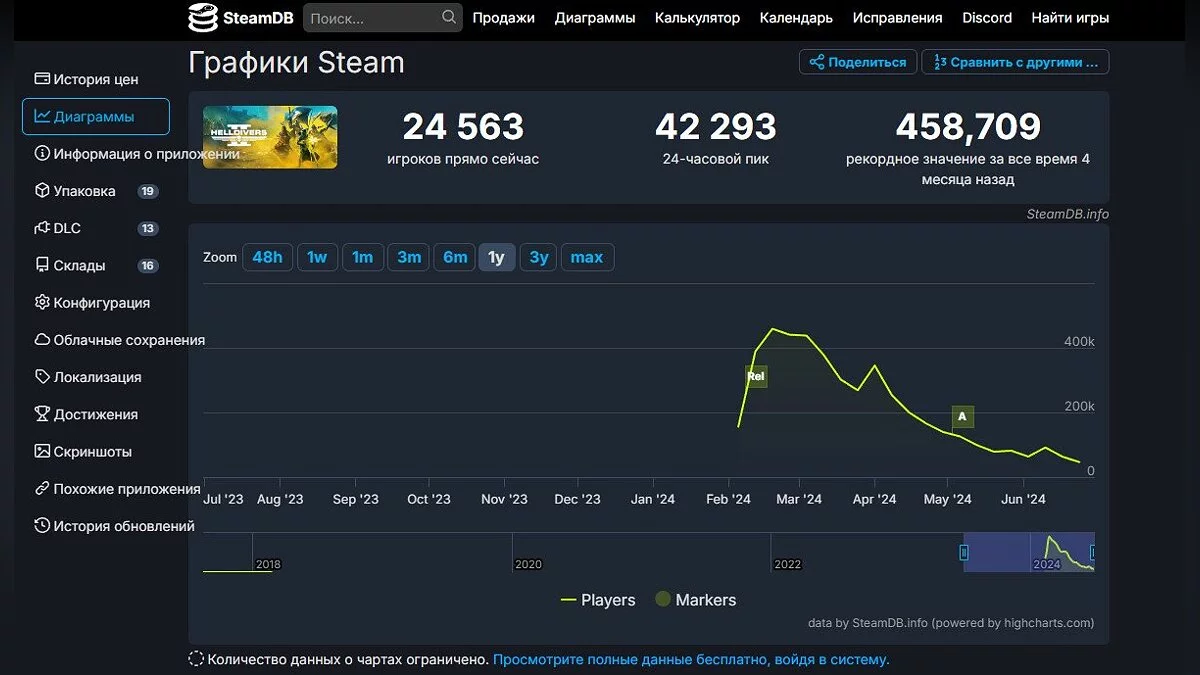Image resolution: width=1200 pixels, height=675 pixels.
Task: Set chart zoom to 48h
Action: click(x=267, y=257)
